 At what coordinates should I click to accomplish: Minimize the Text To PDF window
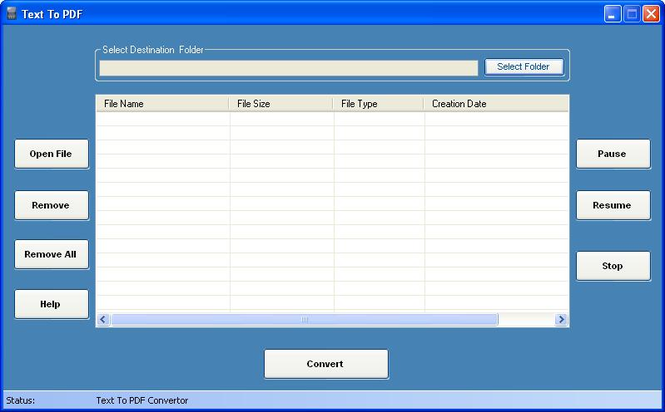pyautogui.click(x=612, y=14)
